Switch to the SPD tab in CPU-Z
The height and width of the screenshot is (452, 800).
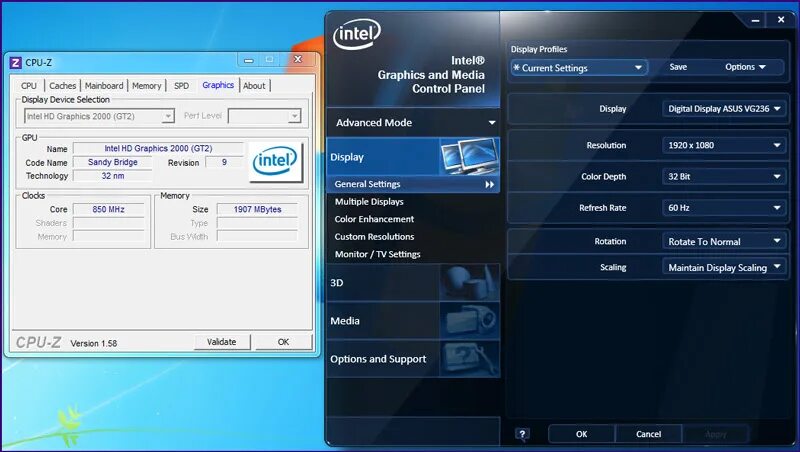[x=181, y=86]
